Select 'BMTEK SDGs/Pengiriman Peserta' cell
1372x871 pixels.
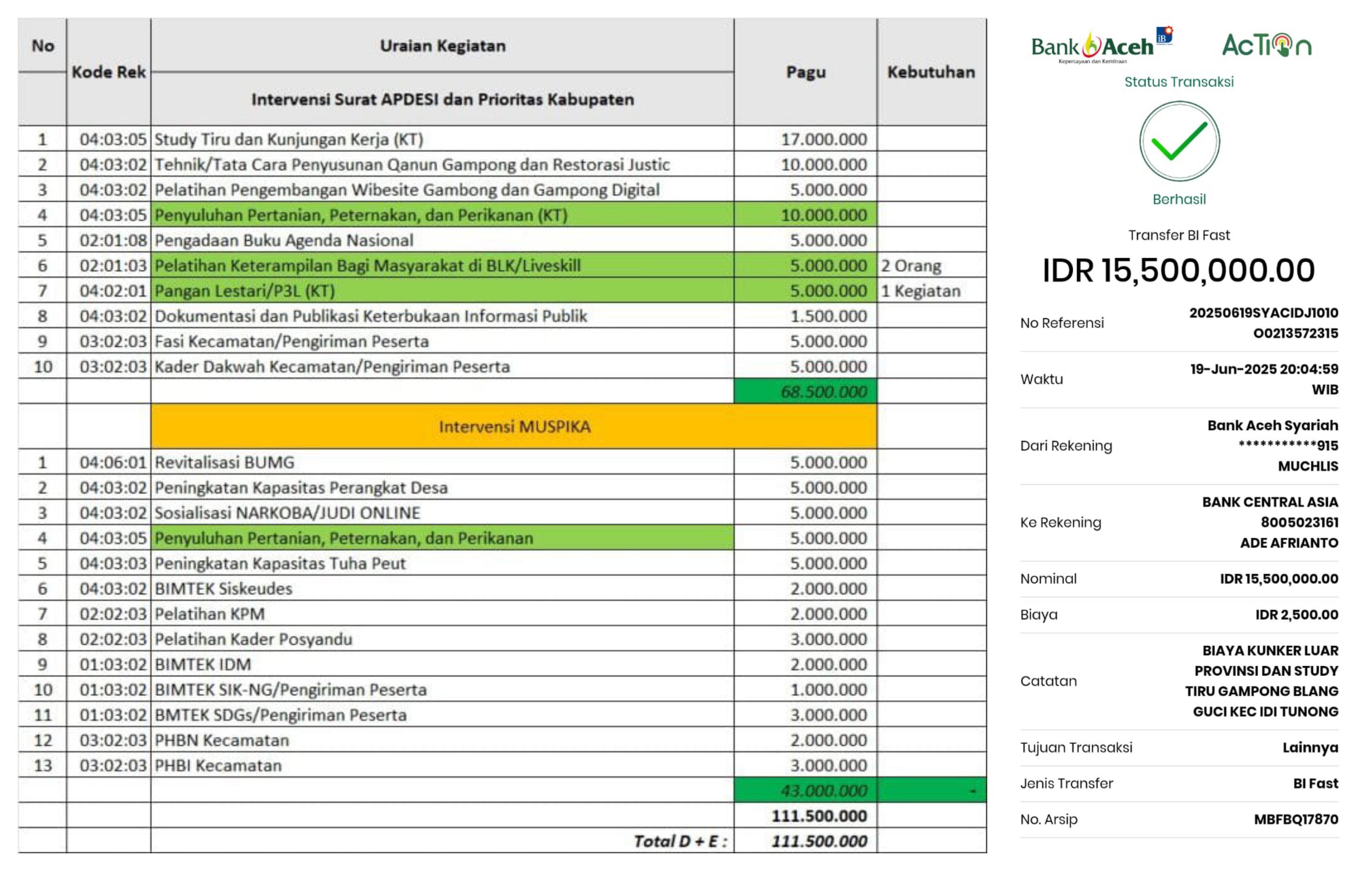pyautogui.click(x=442, y=715)
